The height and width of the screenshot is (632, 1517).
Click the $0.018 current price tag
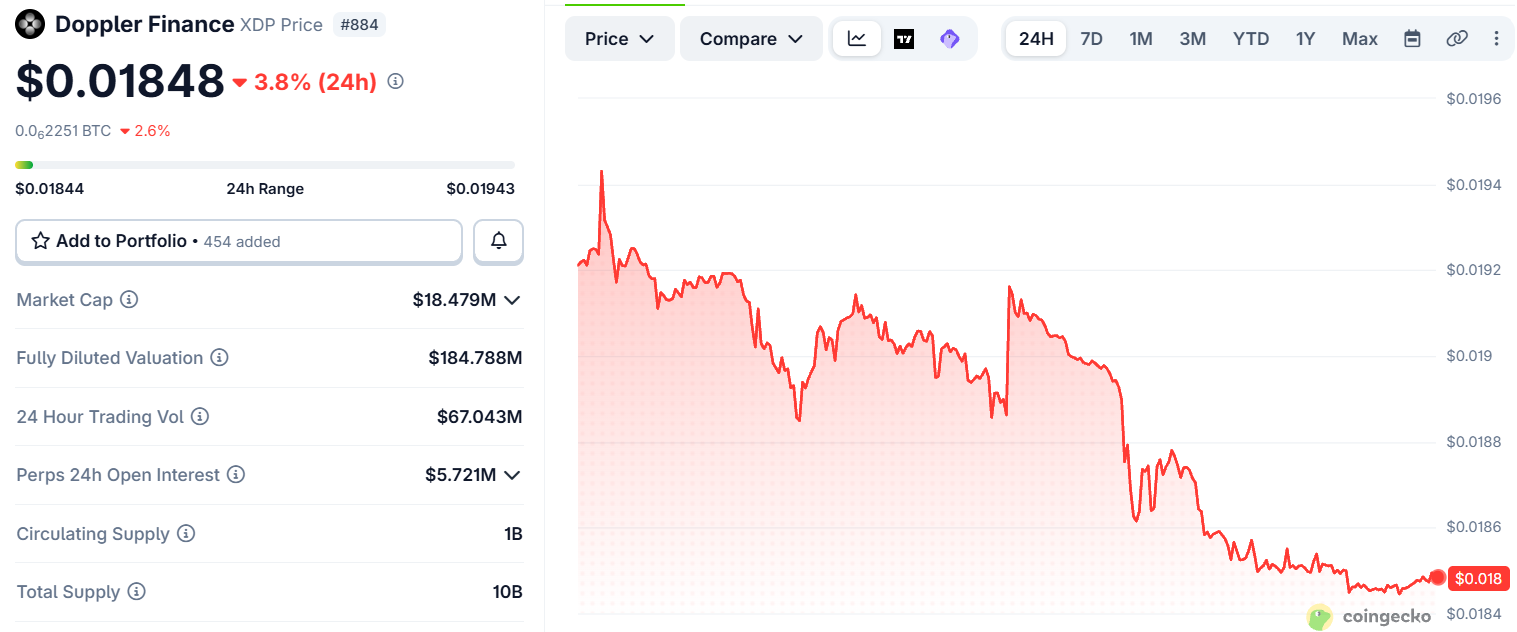(x=1478, y=578)
